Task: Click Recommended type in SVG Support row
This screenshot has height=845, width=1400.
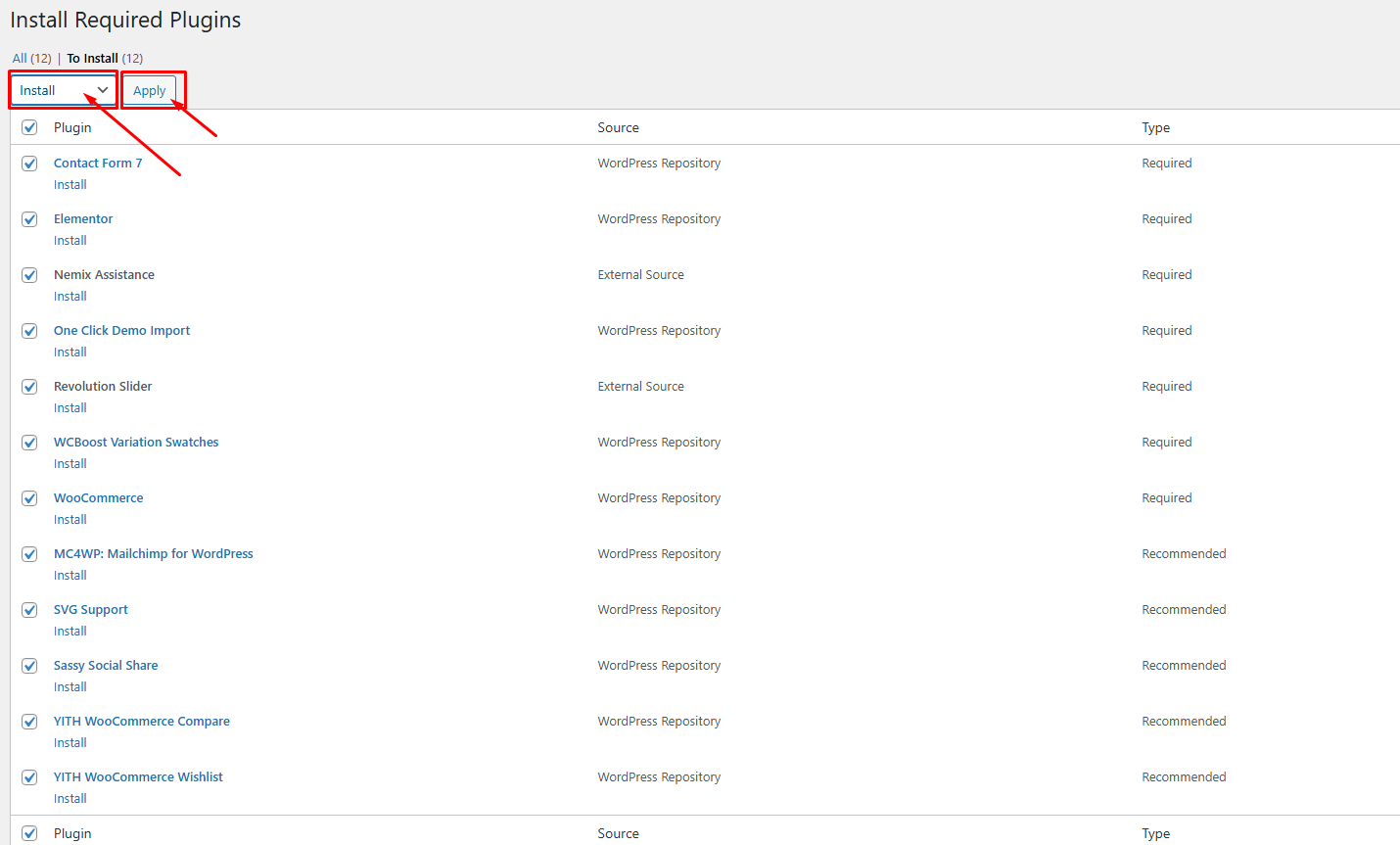Action: pyautogui.click(x=1184, y=610)
